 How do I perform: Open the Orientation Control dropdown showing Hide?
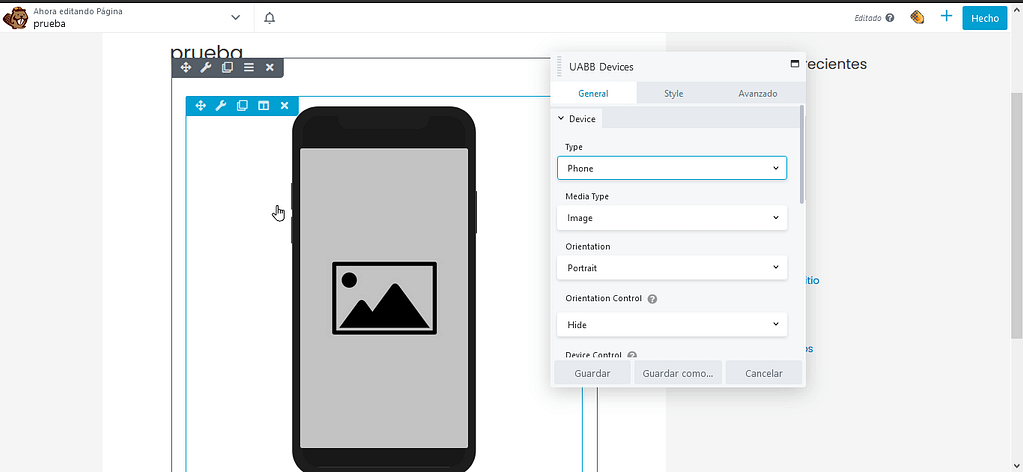672,324
